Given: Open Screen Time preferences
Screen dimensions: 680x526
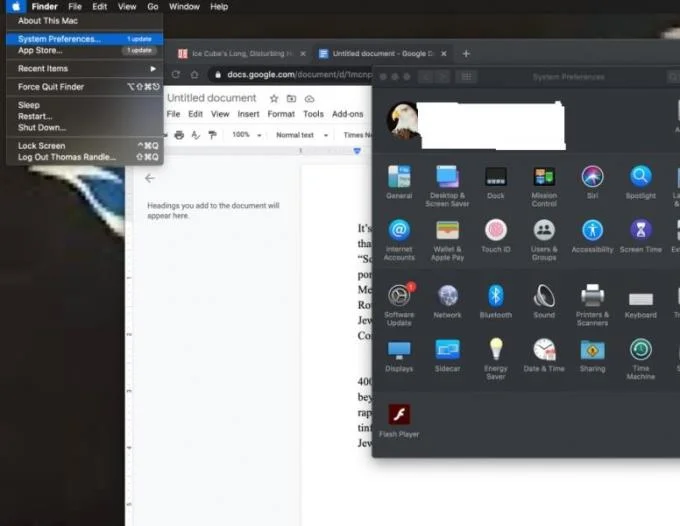Looking at the screenshot, I should (x=641, y=236).
